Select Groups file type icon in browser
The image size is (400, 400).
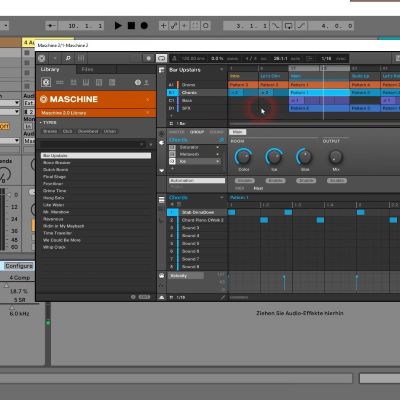pyautogui.click(x=60, y=82)
